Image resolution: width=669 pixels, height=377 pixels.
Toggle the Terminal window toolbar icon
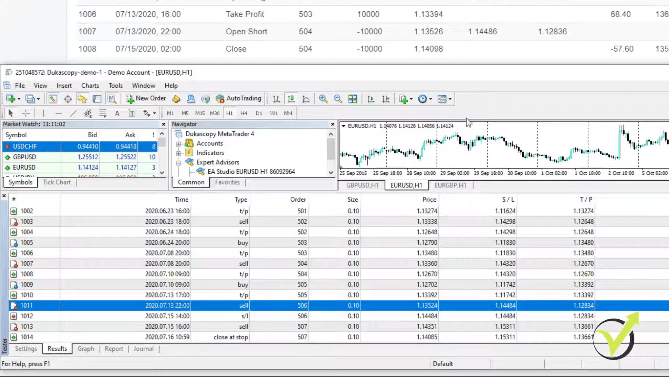pyautogui.click(x=97, y=99)
